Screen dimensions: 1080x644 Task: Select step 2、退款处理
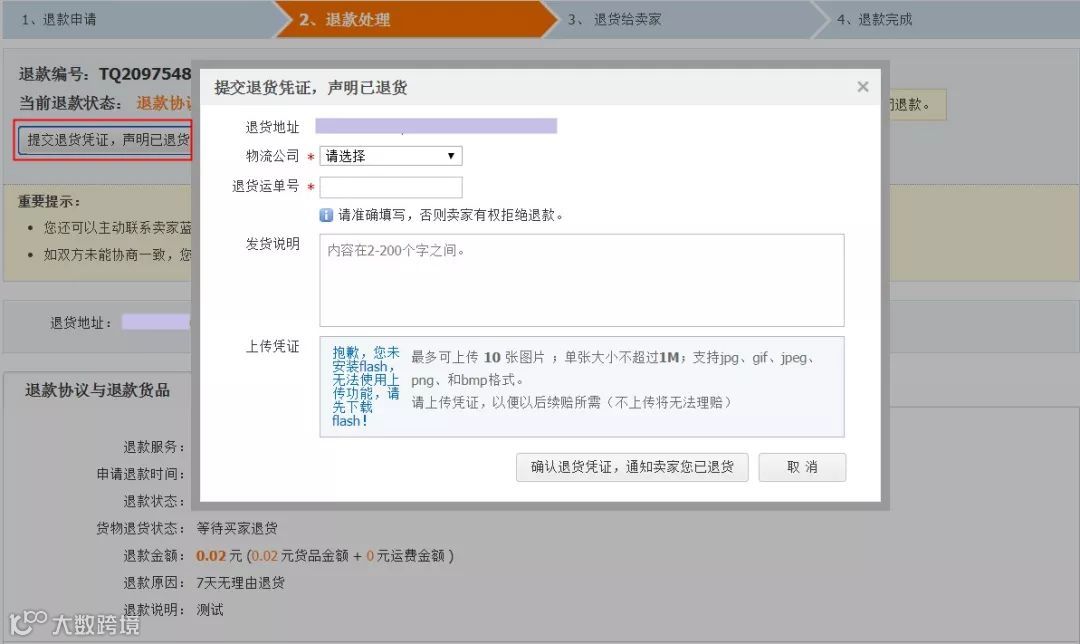pos(344,19)
